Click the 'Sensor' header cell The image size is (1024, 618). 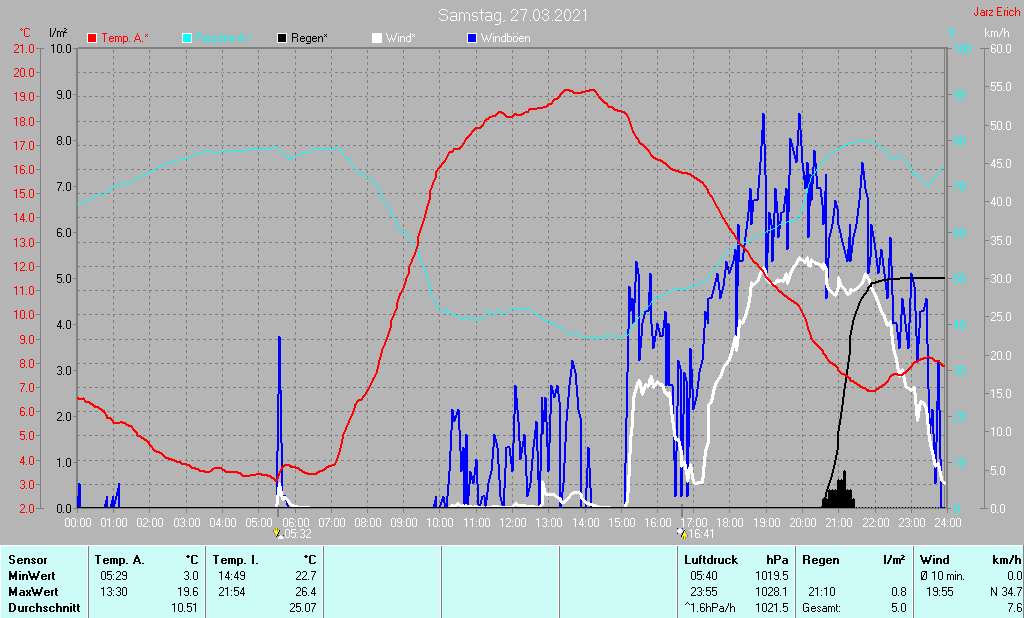point(27,560)
